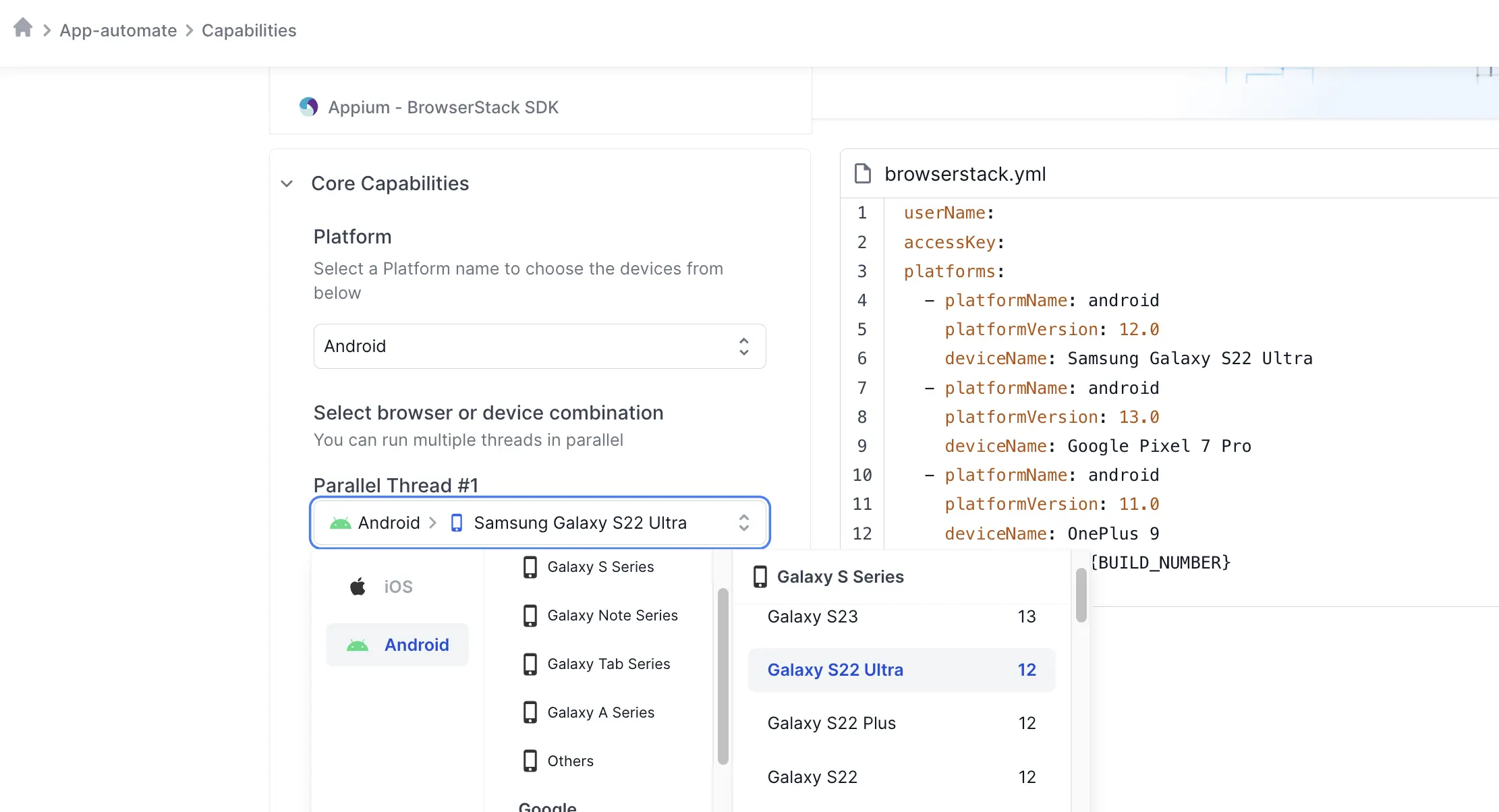The height and width of the screenshot is (812, 1499).
Task: Click Galaxy Note Series phone icon
Action: (530, 615)
